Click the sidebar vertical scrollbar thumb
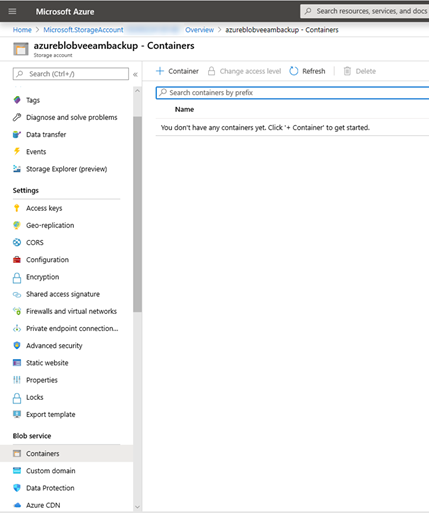The width and height of the screenshot is (429, 513). click(x=137, y=214)
